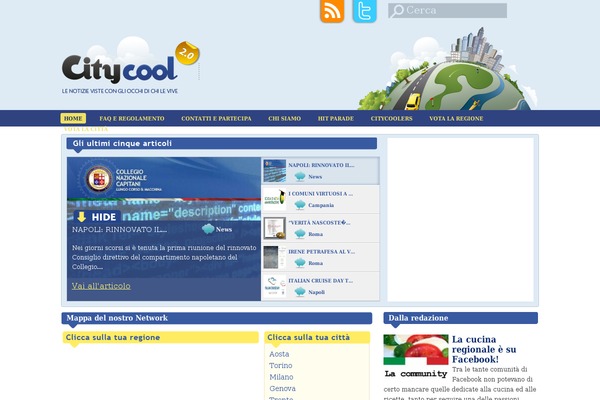Click the featured NAPOLI: RINNOVATO IL... title

[119, 230]
